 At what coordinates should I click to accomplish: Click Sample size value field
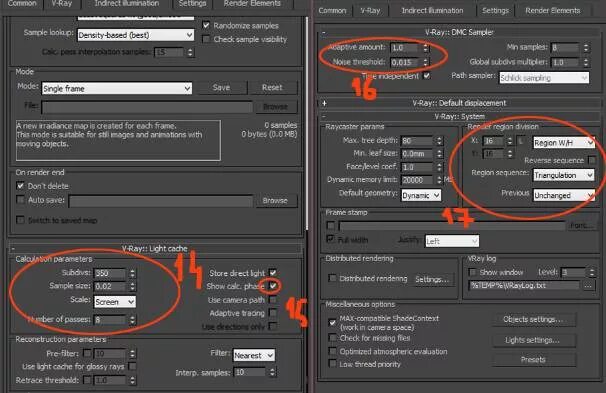tap(110, 286)
